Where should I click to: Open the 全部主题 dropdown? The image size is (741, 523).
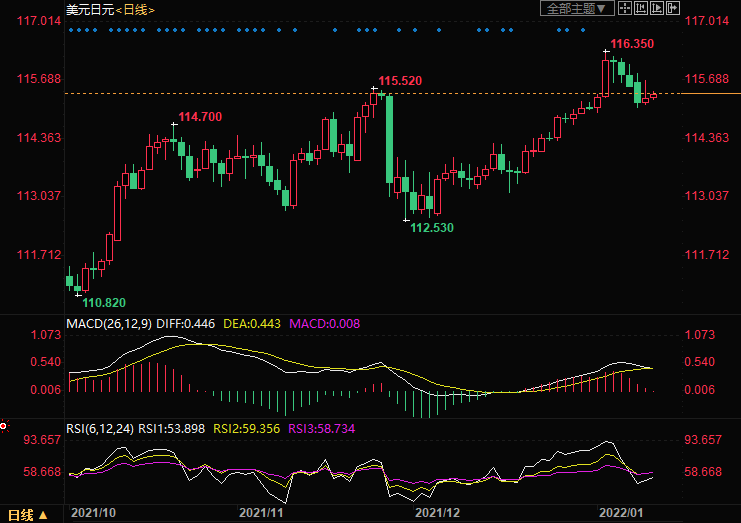(575, 8)
